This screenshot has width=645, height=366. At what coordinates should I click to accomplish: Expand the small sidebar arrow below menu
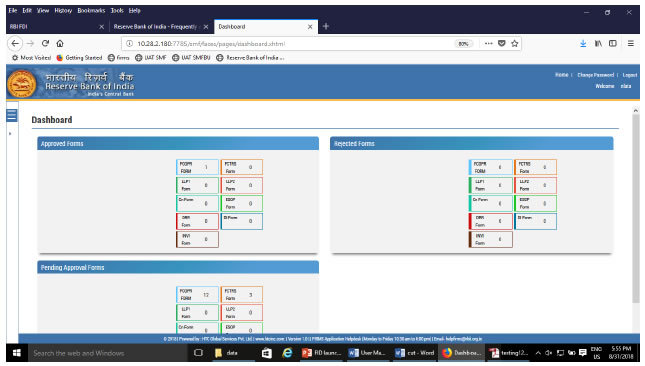pos(10,134)
